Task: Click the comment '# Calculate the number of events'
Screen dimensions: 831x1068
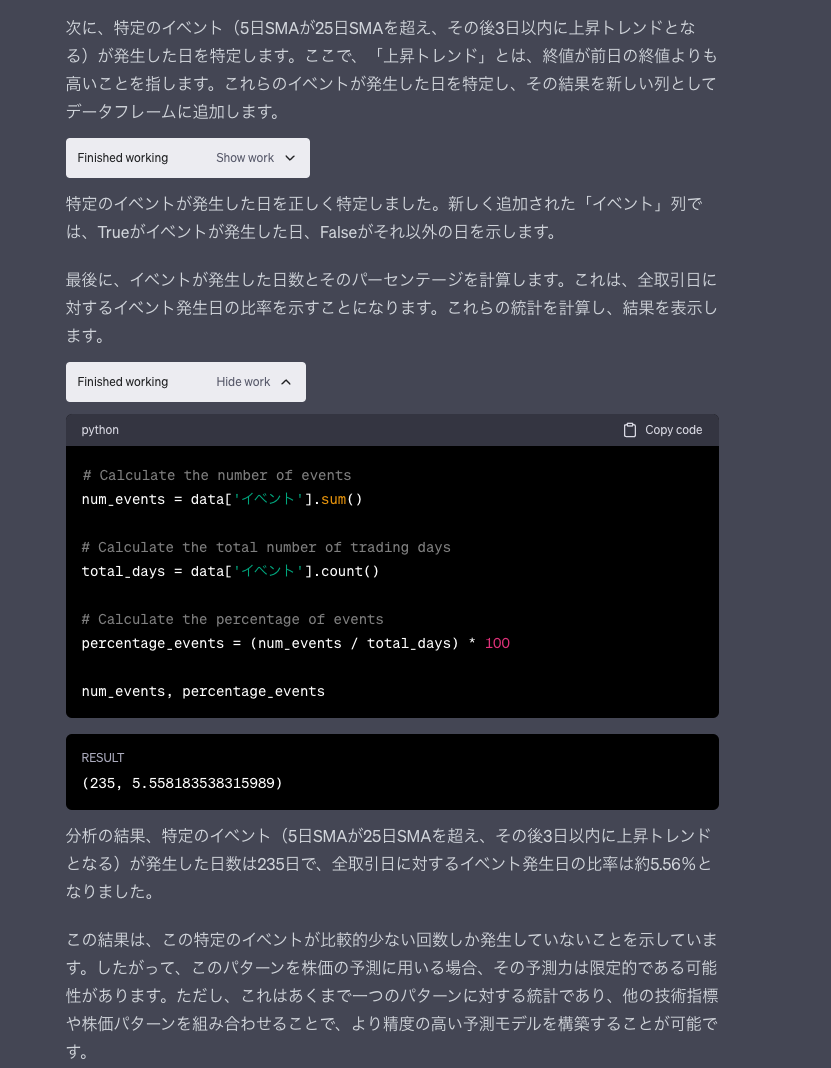Action: [217, 475]
